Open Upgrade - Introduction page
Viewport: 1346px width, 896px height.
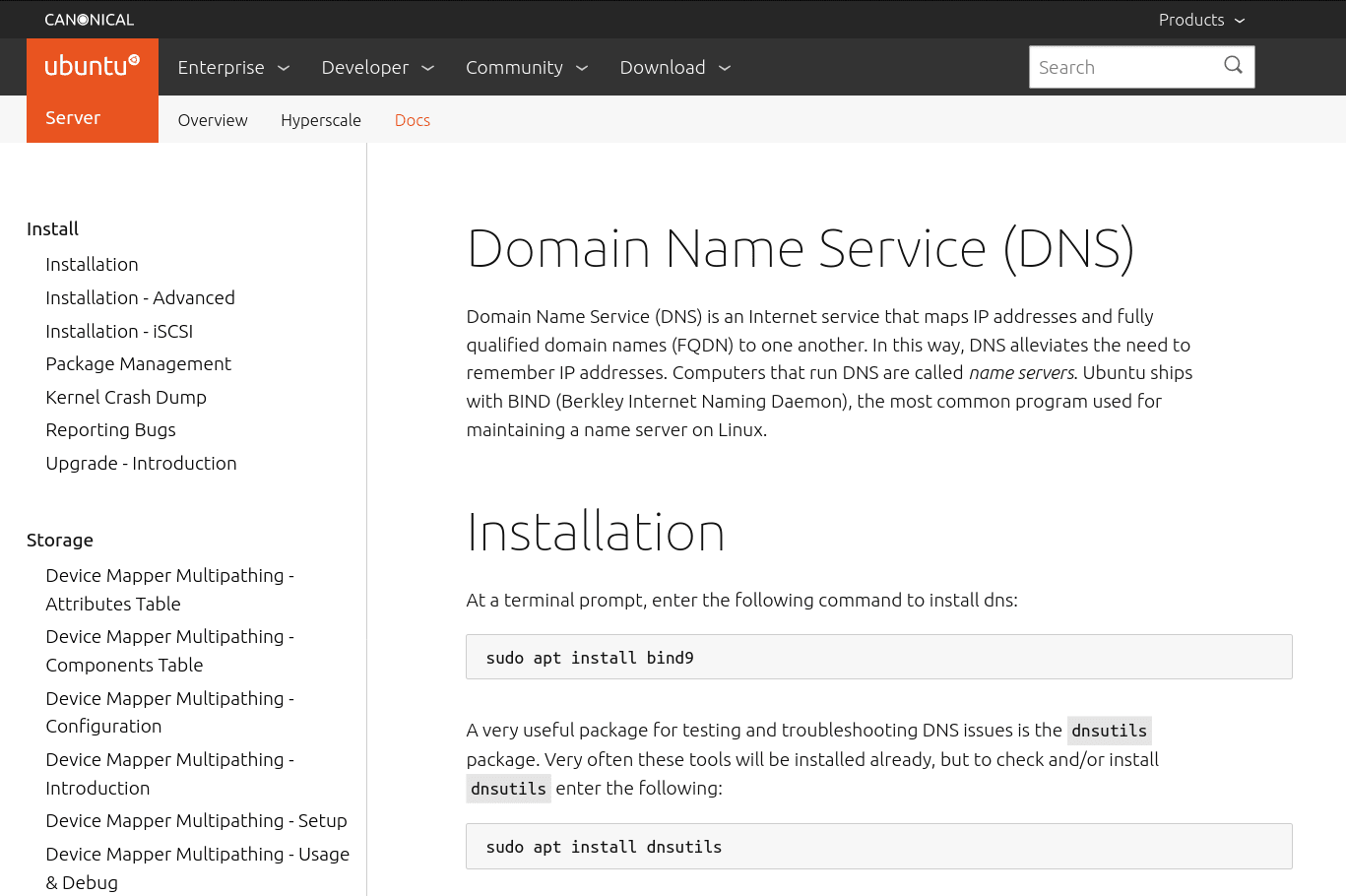141,464
